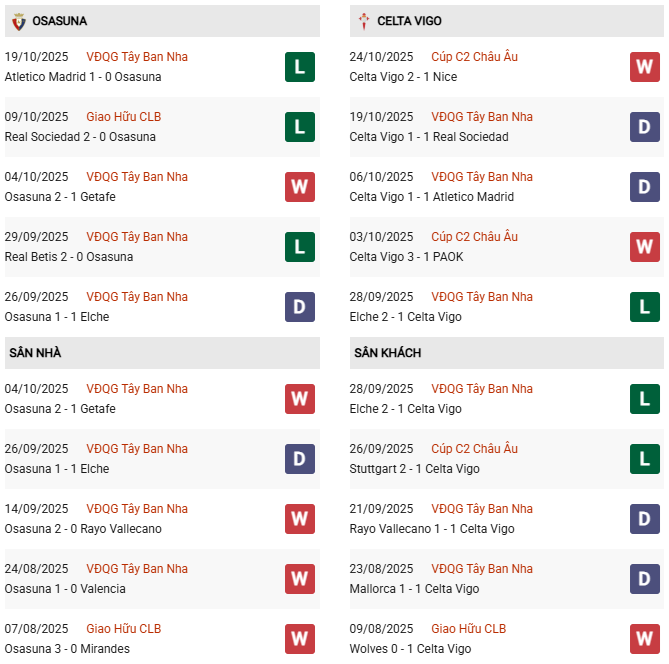Image resolution: width=669 pixels, height=664 pixels.
Task: Click draw badge for Celta Vigo 1-1 Atletico Madrid
Action: (x=644, y=187)
